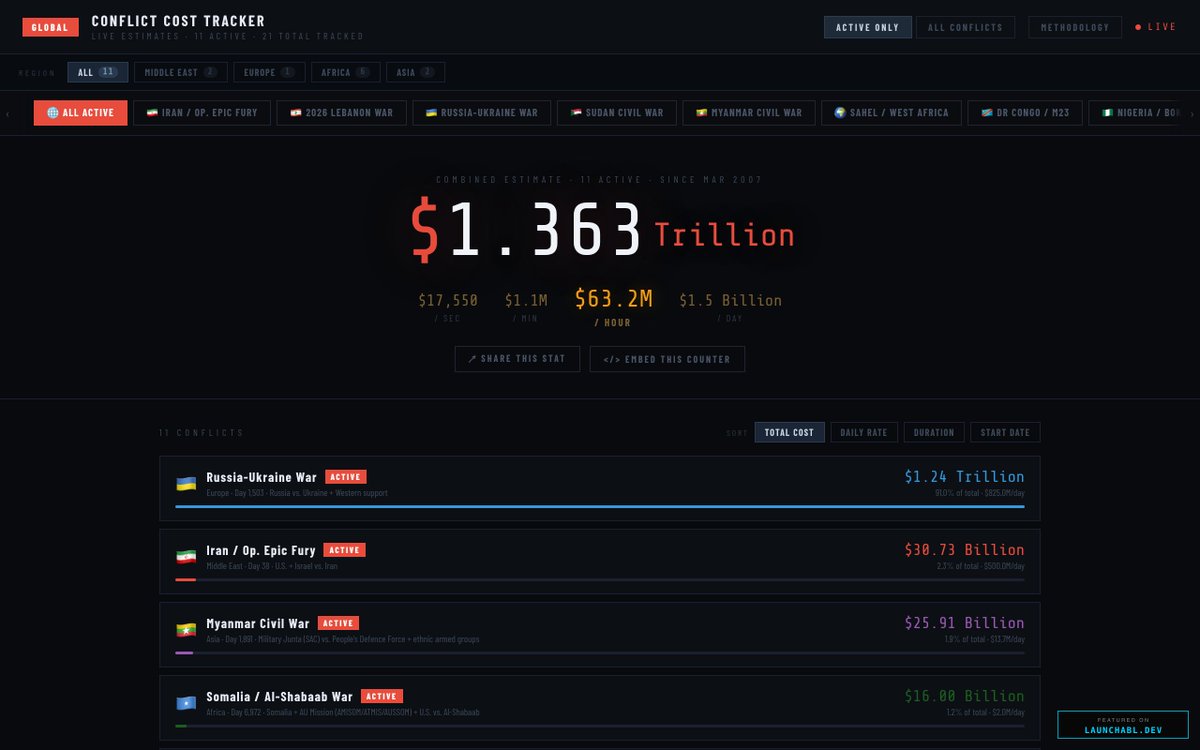
Task: Toggle the Active Only view
Action: click(x=867, y=27)
